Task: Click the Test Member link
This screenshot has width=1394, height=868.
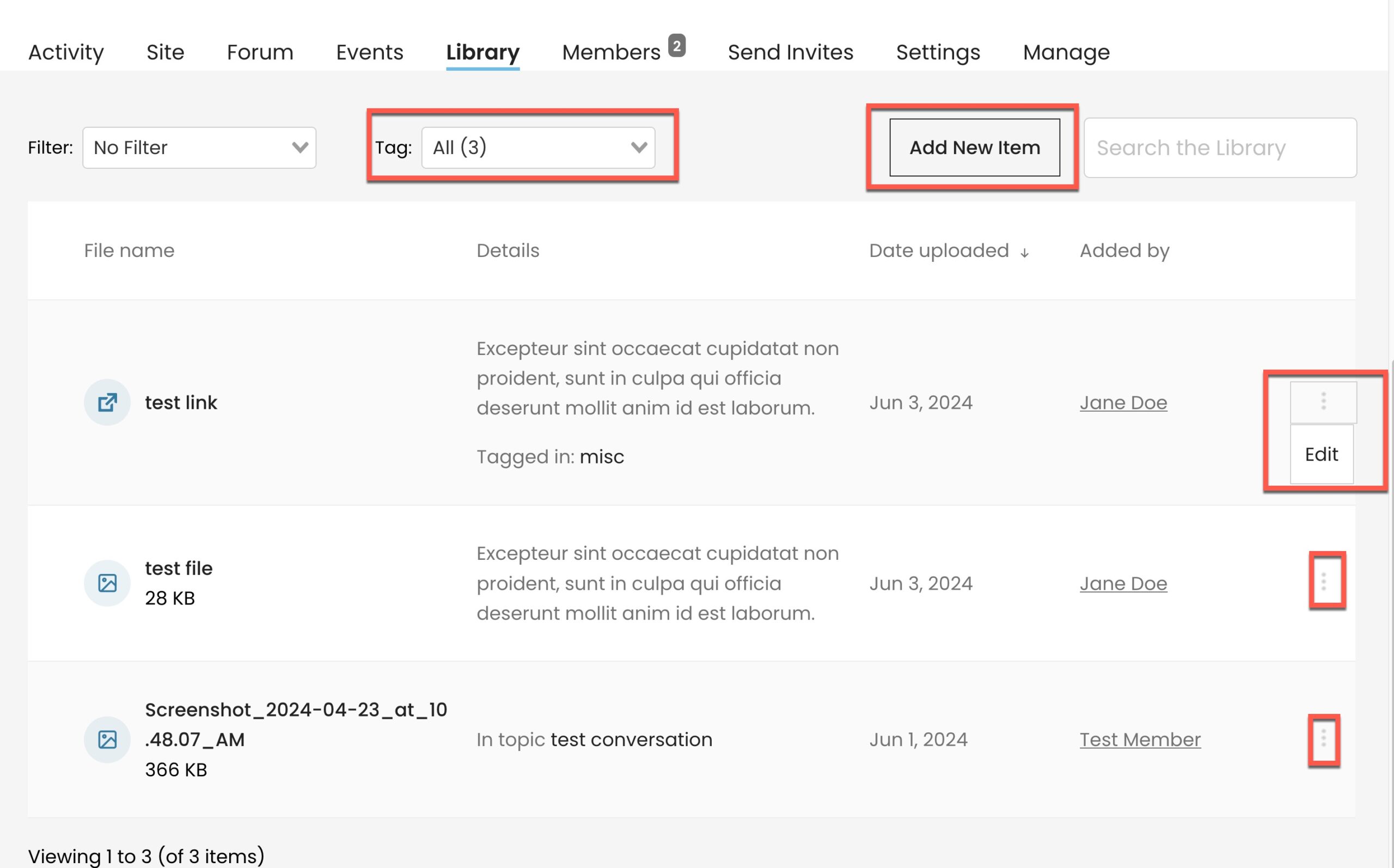Action: pyautogui.click(x=1140, y=739)
